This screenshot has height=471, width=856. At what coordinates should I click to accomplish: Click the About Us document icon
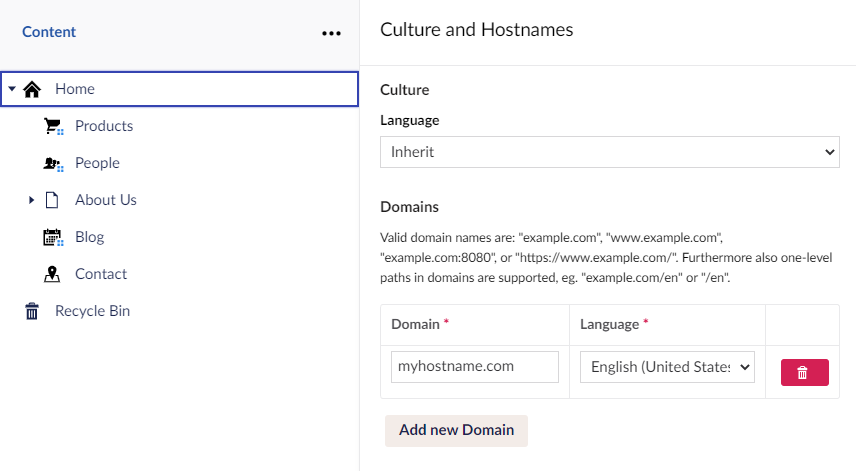52,200
